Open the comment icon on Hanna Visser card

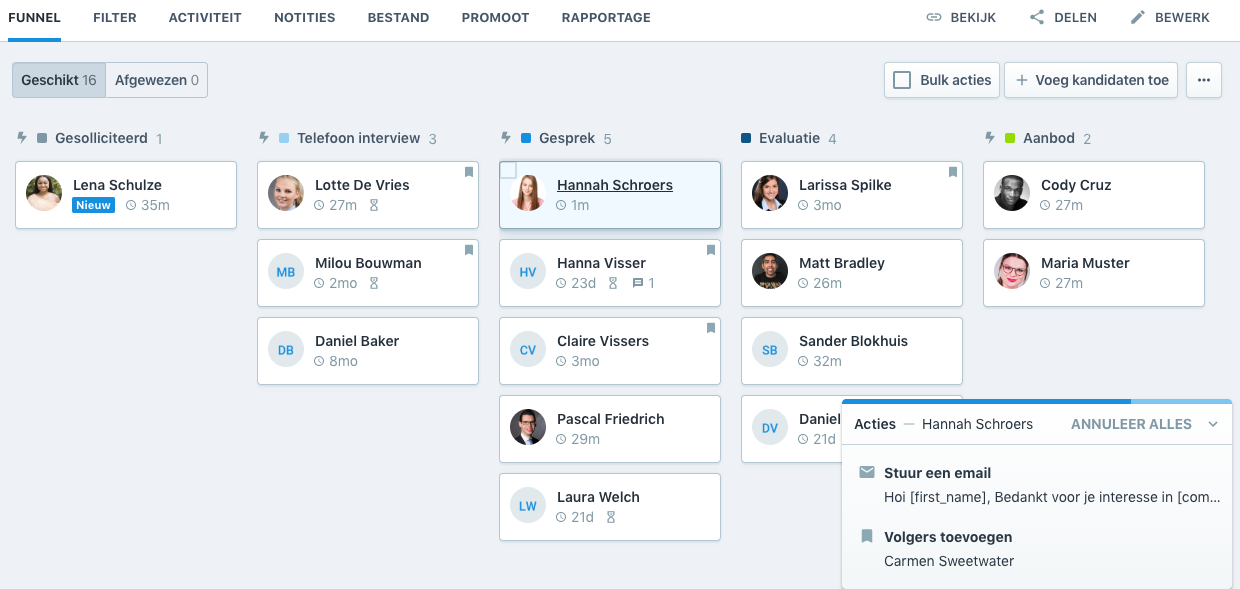click(x=638, y=284)
